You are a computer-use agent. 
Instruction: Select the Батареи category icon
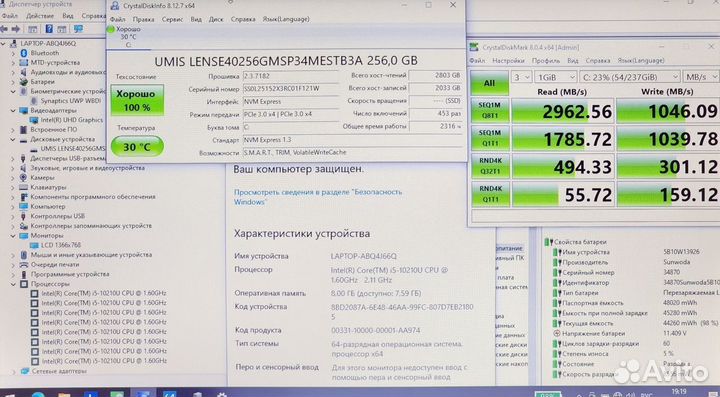pos(24,82)
